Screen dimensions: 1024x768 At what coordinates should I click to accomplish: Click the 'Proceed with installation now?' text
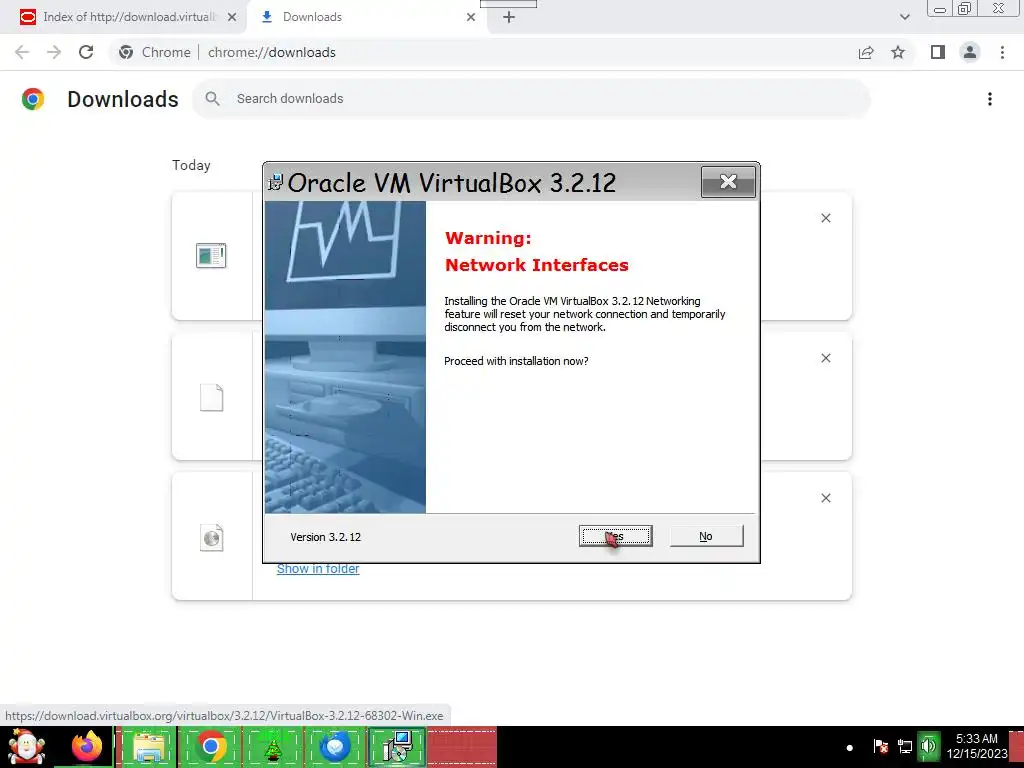pyautogui.click(x=516, y=361)
